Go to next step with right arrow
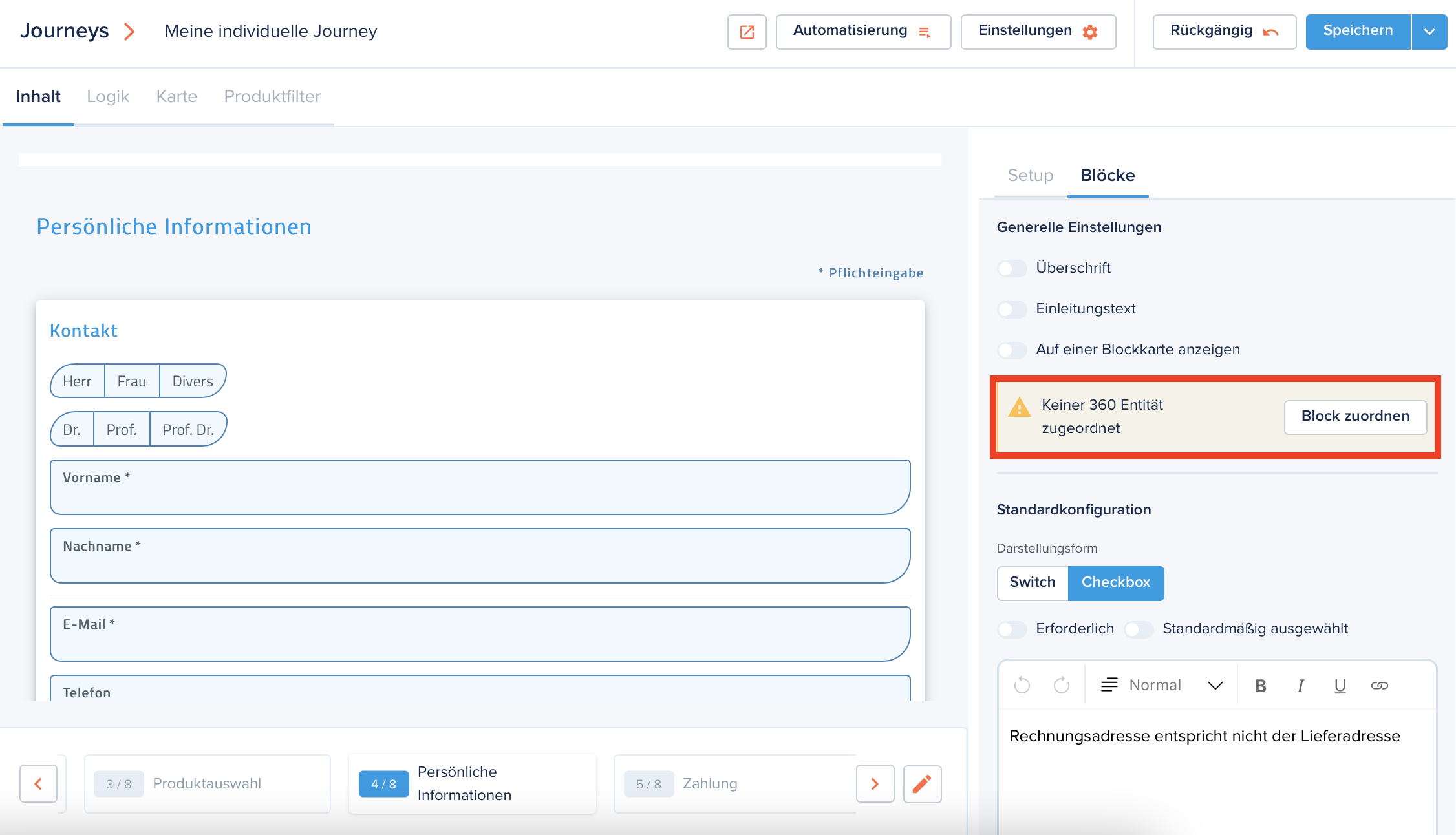 [875, 784]
